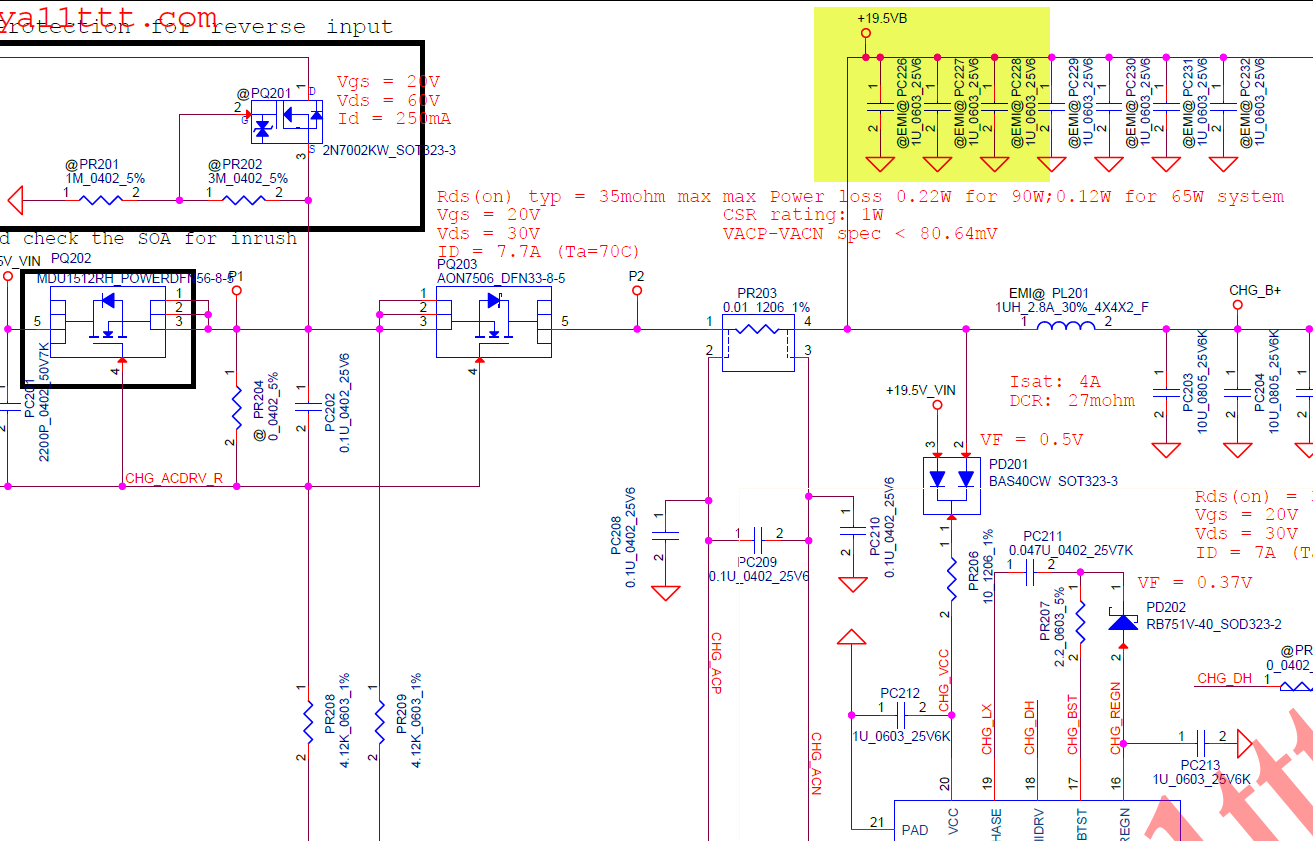Click the PD202 reference designator
The image size is (1313, 841).
click(x=1166, y=609)
